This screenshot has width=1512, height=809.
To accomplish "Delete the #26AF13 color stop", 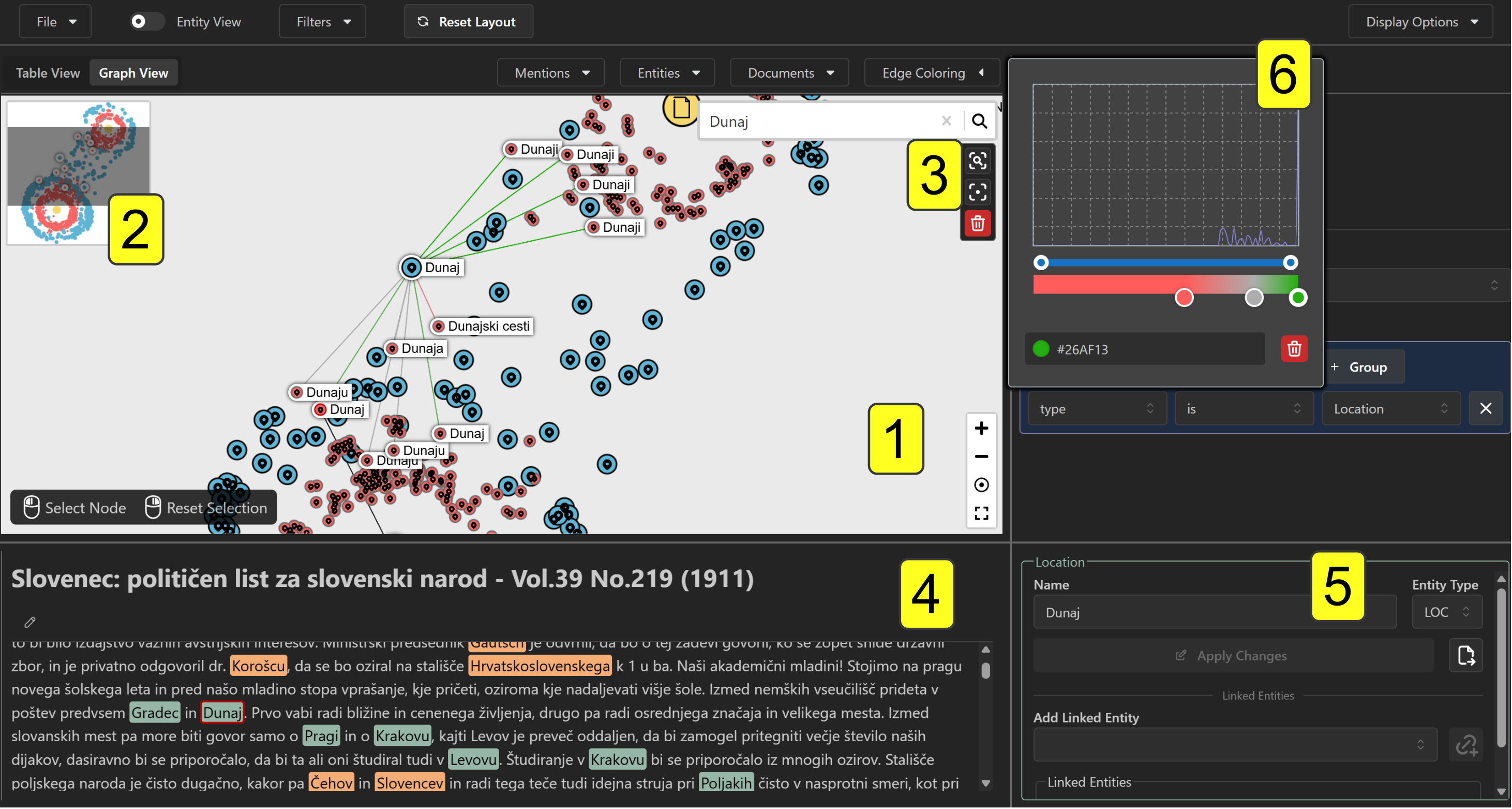I will 1294,349.
